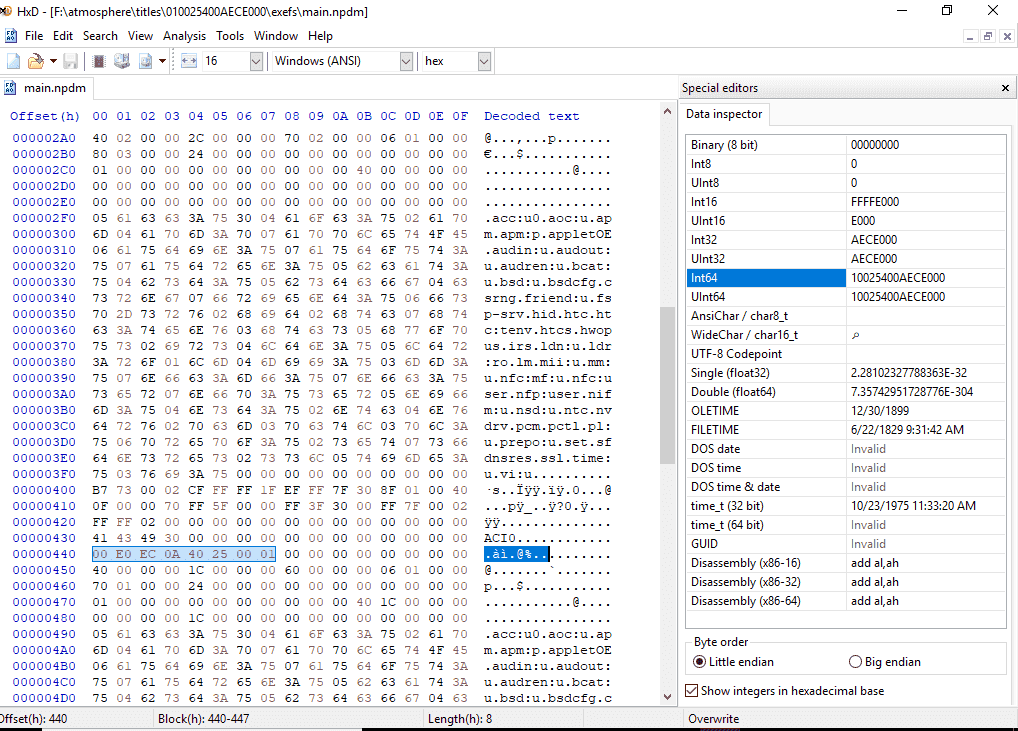Click the time_t (32 bit) row

coord(845,506)
